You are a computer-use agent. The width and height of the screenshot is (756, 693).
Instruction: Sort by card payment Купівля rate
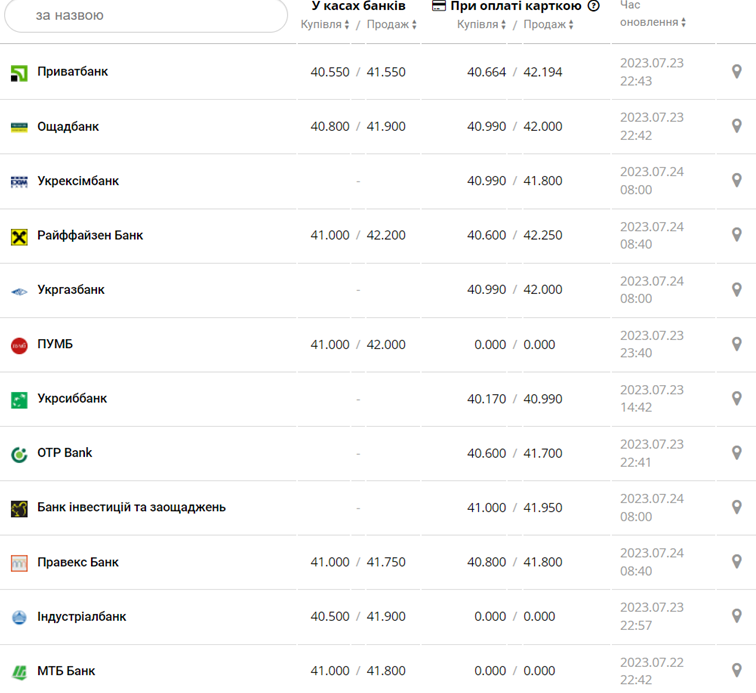pyautogui.click(x=482, y=25)
